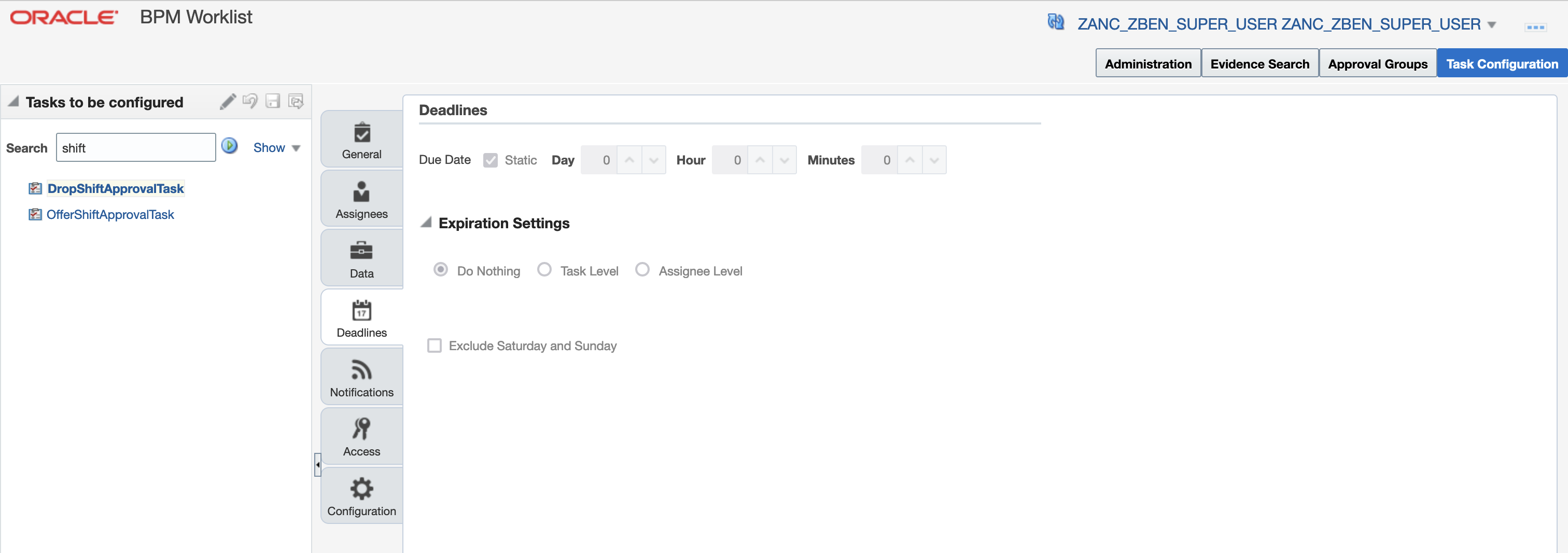
Task: Toggle the Static due date checkbox
Action: point(491,160)
